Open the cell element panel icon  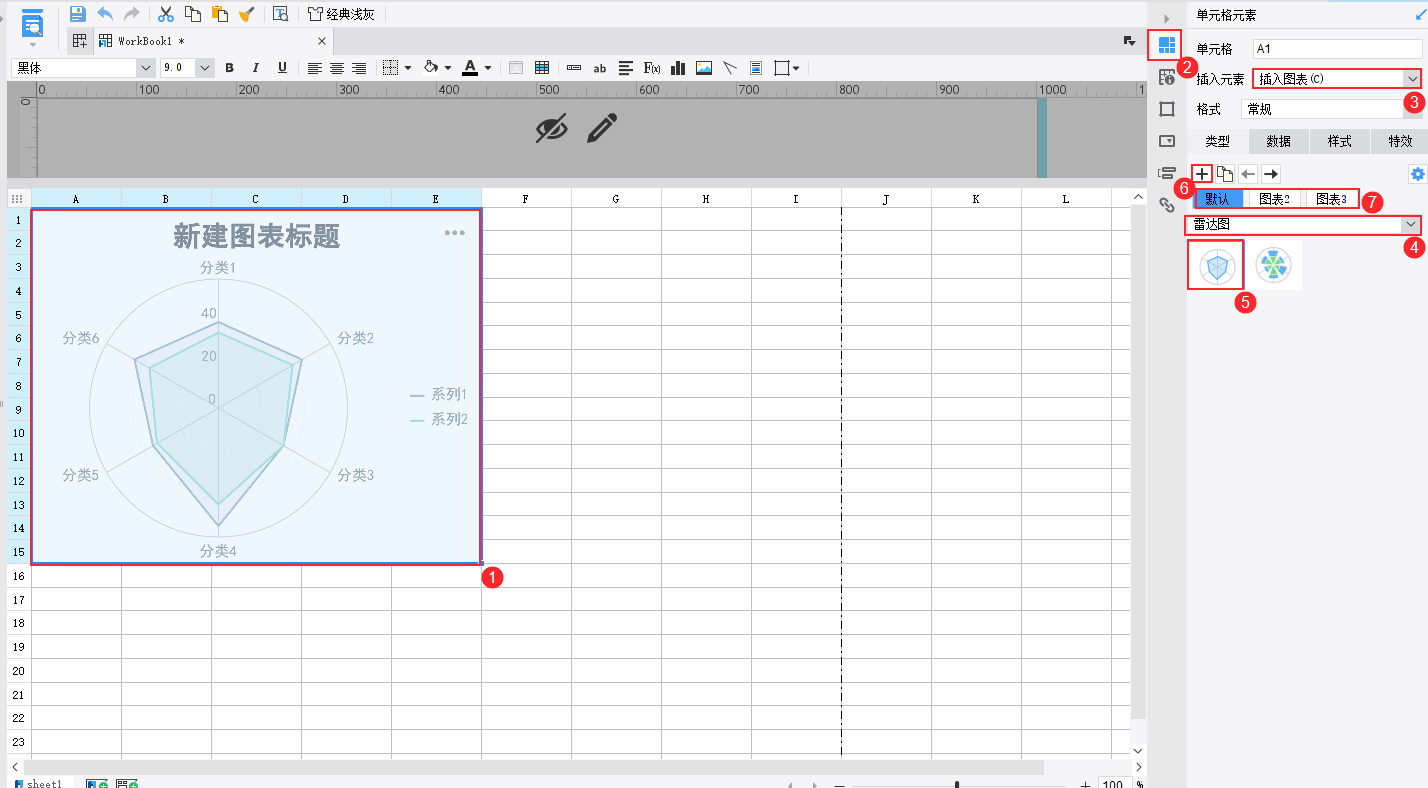1166,45
